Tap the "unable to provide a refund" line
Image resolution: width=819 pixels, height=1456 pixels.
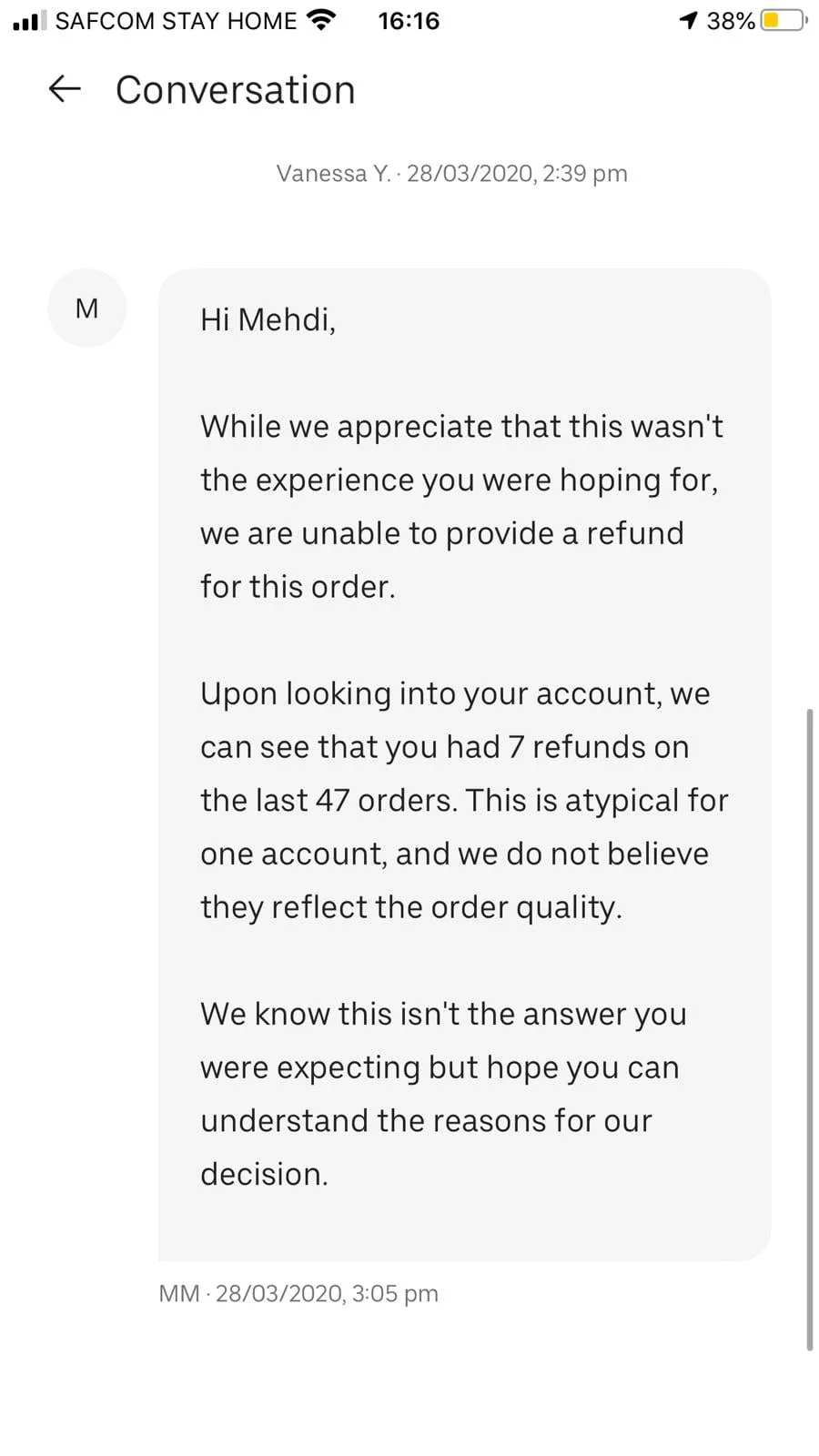click(x=441, y=533)
